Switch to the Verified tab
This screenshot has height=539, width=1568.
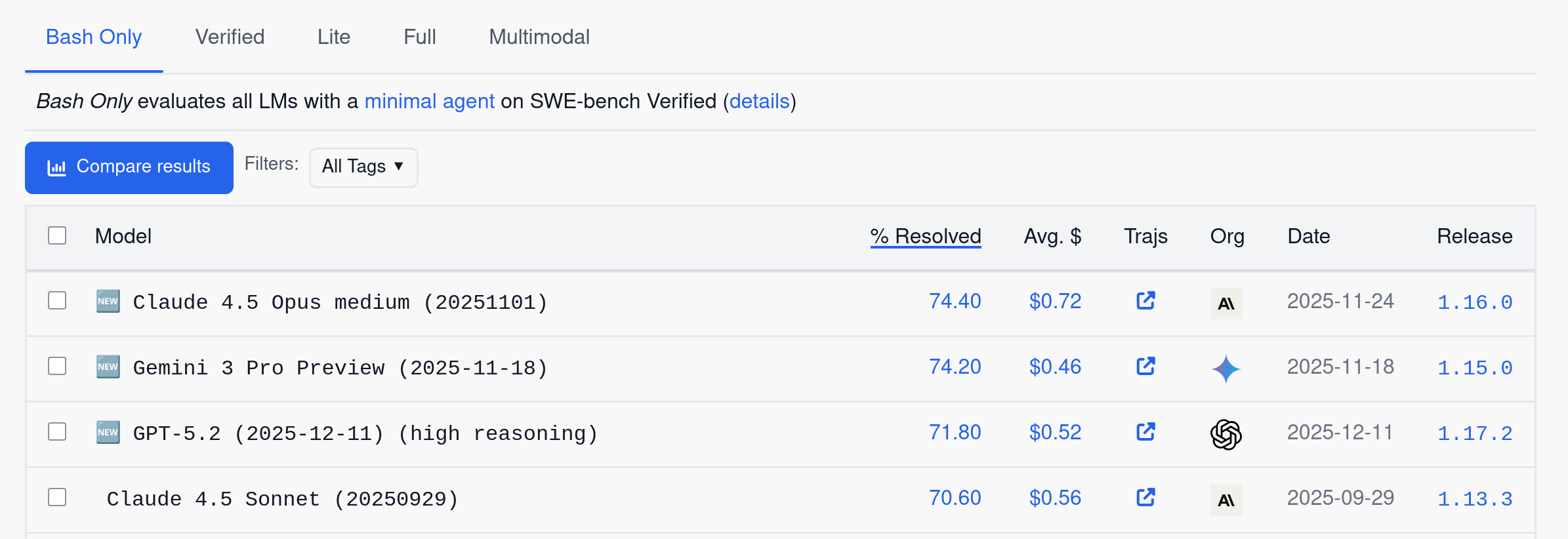click(x=229, y=37)
